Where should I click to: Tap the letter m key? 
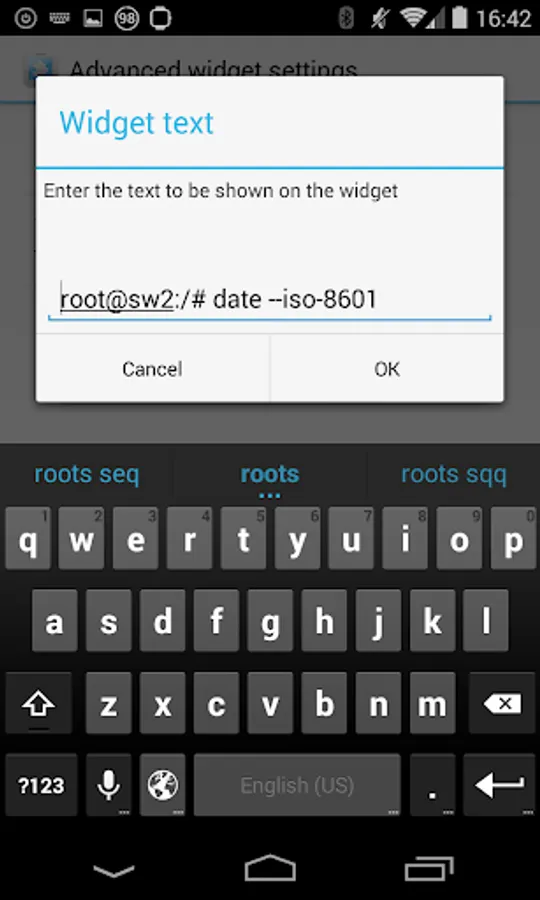pyautogui.click(x=432, y=703)
